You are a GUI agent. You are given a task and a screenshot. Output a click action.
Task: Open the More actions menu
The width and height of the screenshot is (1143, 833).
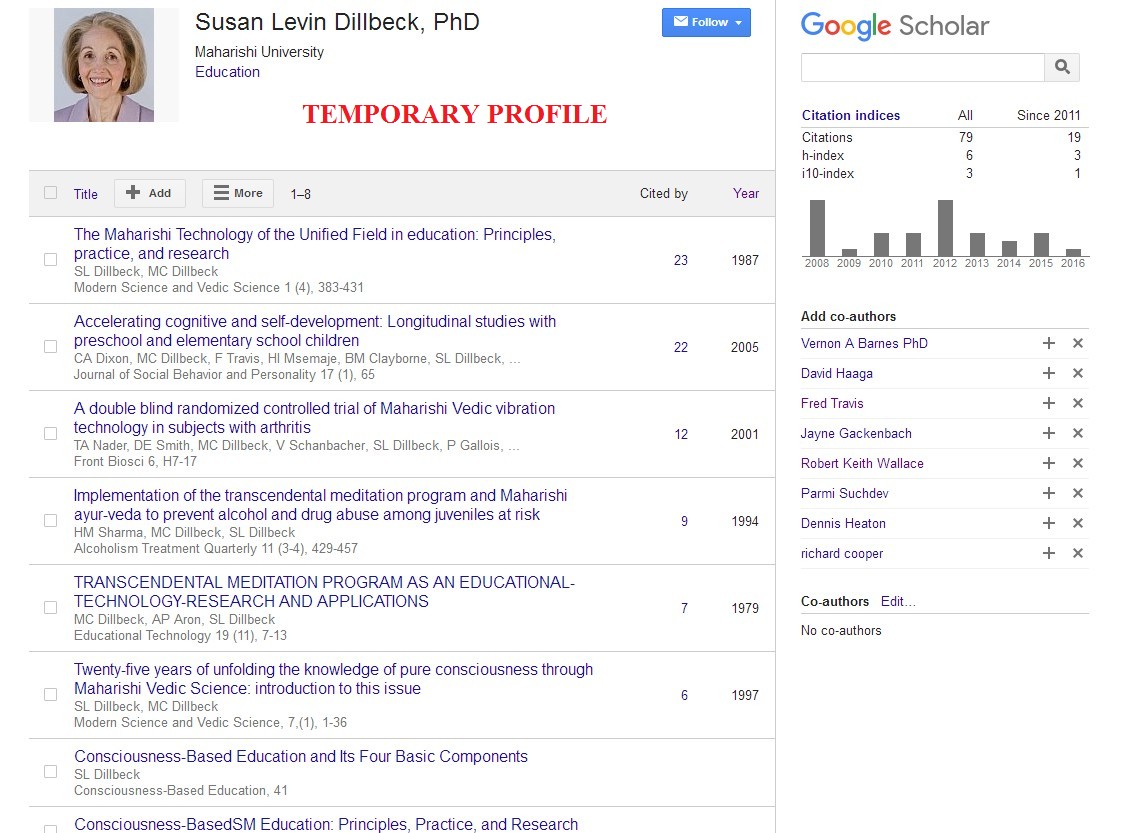click(238, 193)
